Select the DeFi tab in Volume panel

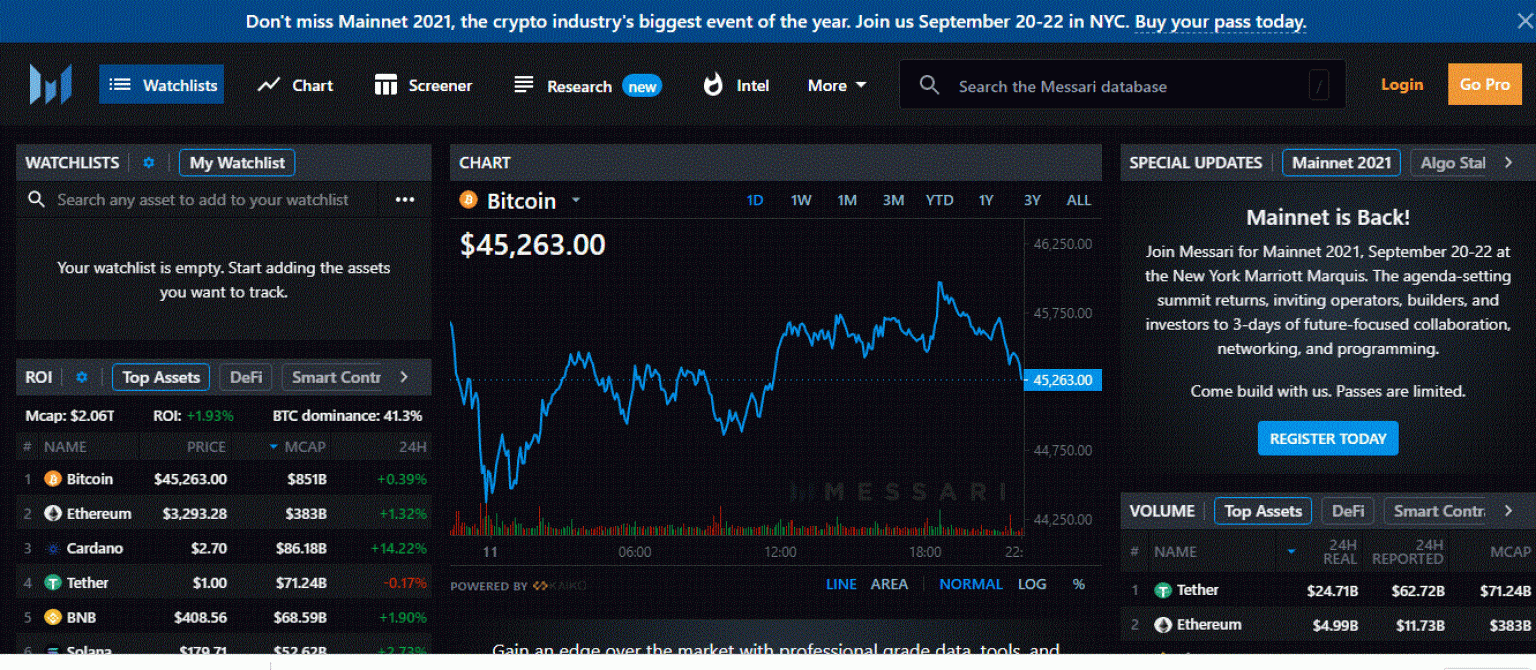(1347, 511)
